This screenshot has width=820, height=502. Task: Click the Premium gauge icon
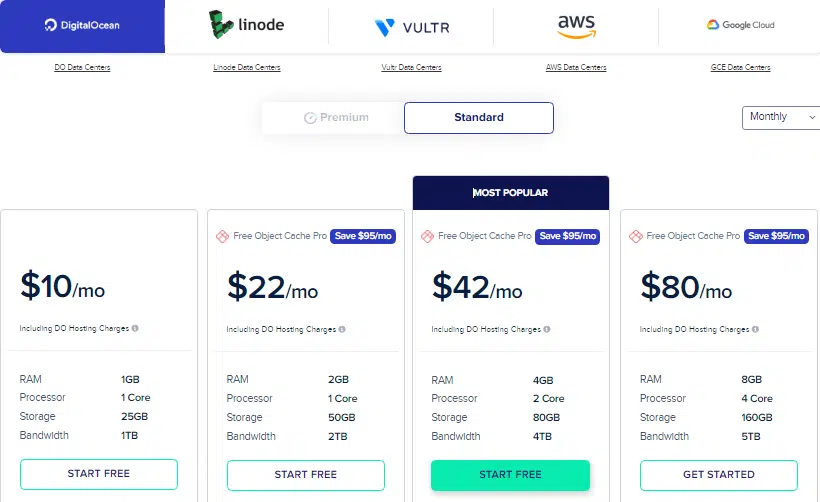pyautogui.click(x=310, y=118)
